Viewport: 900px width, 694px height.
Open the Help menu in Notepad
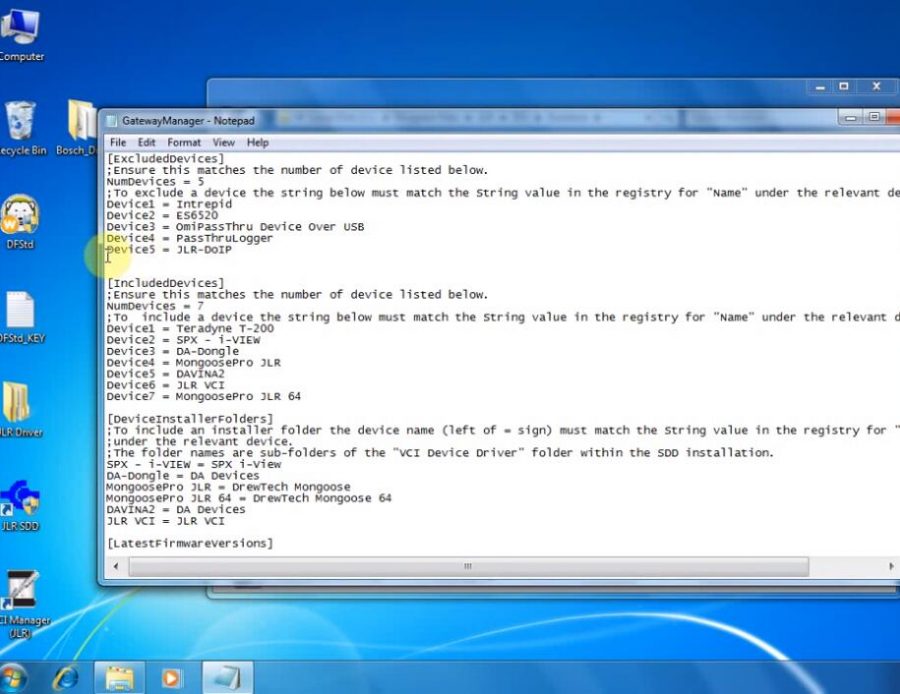click(x=257, y=142)
